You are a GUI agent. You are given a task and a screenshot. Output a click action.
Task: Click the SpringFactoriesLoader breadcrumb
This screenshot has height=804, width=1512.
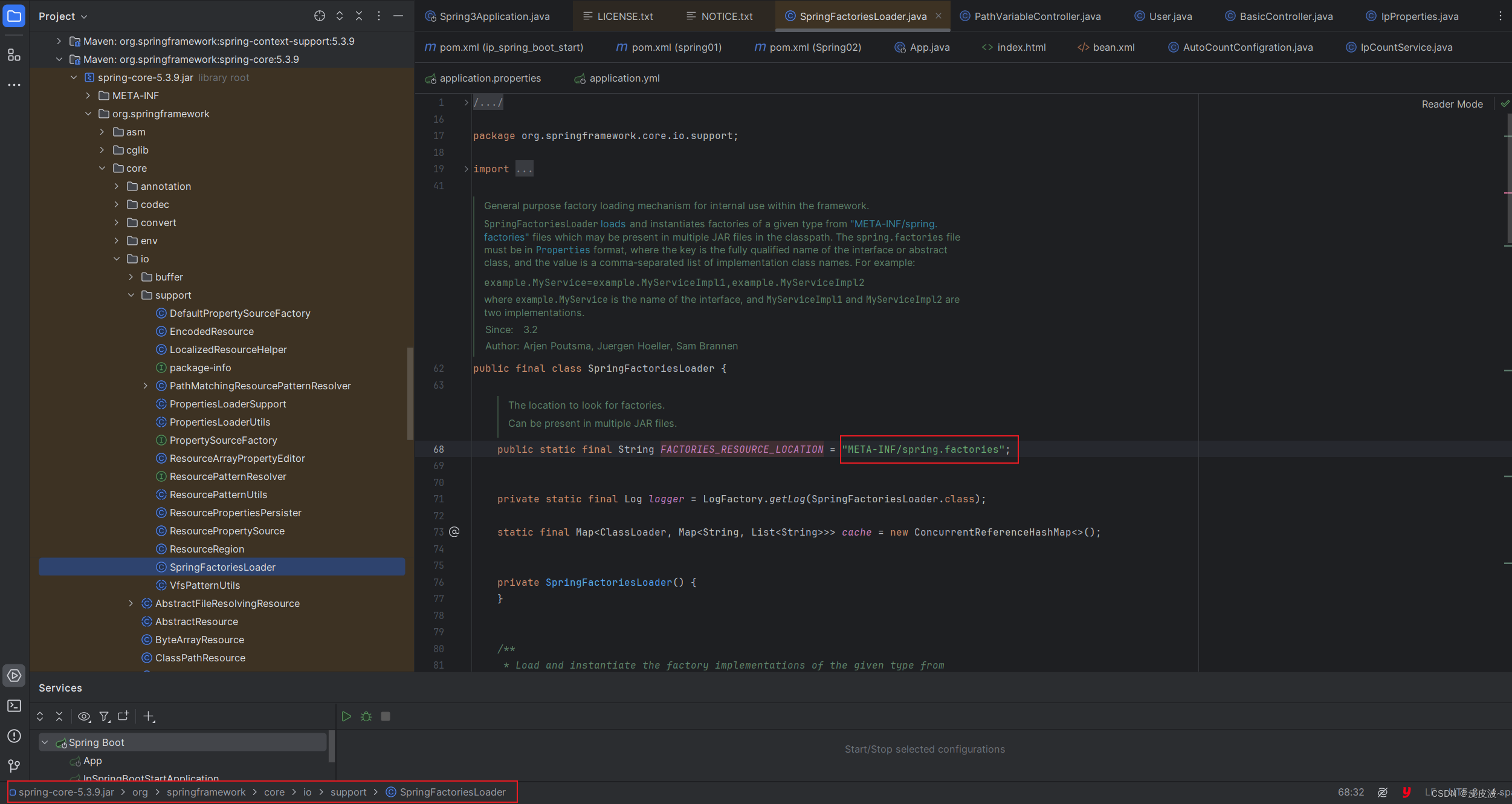tap(446, 792)
